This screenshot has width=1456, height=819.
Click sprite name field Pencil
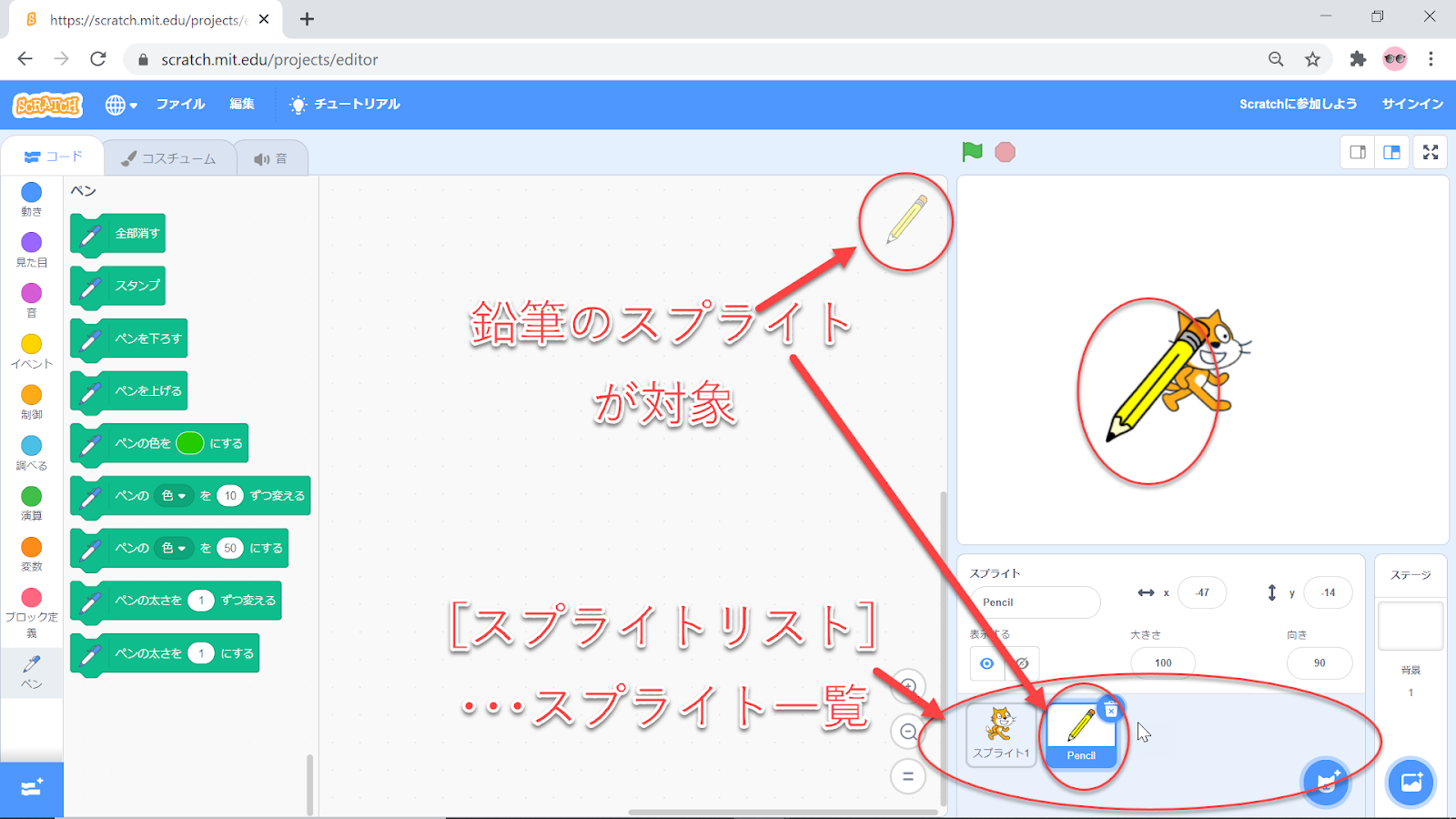click(x=1036, y=602)
